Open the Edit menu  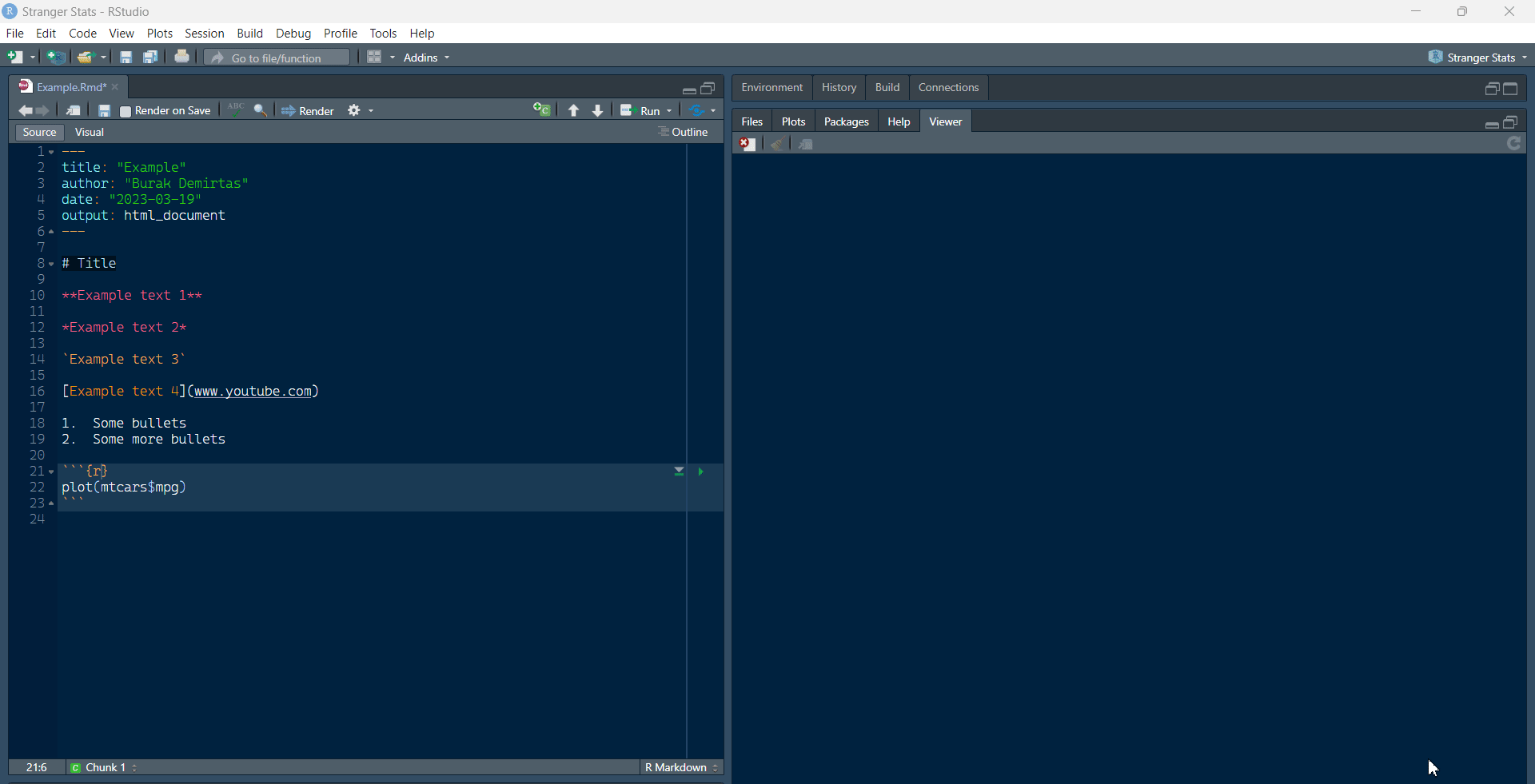pos(46,34)
